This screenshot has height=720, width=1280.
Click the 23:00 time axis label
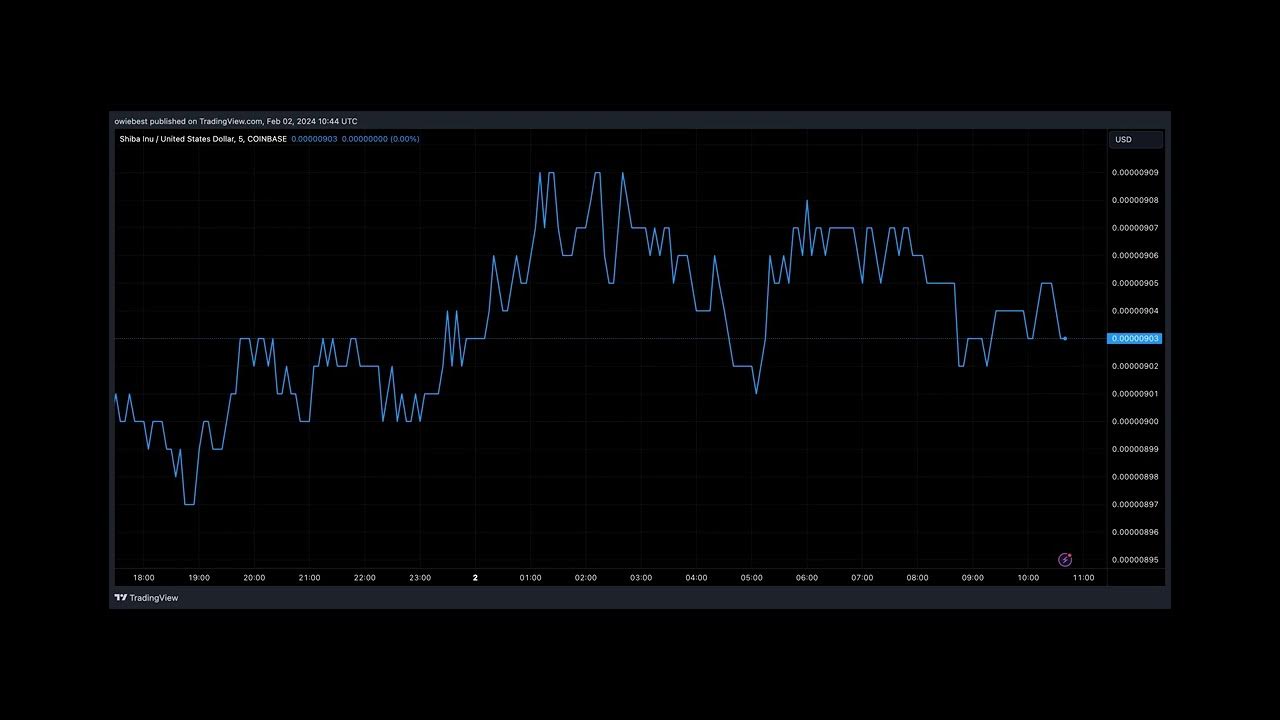(x=420, y=578)
